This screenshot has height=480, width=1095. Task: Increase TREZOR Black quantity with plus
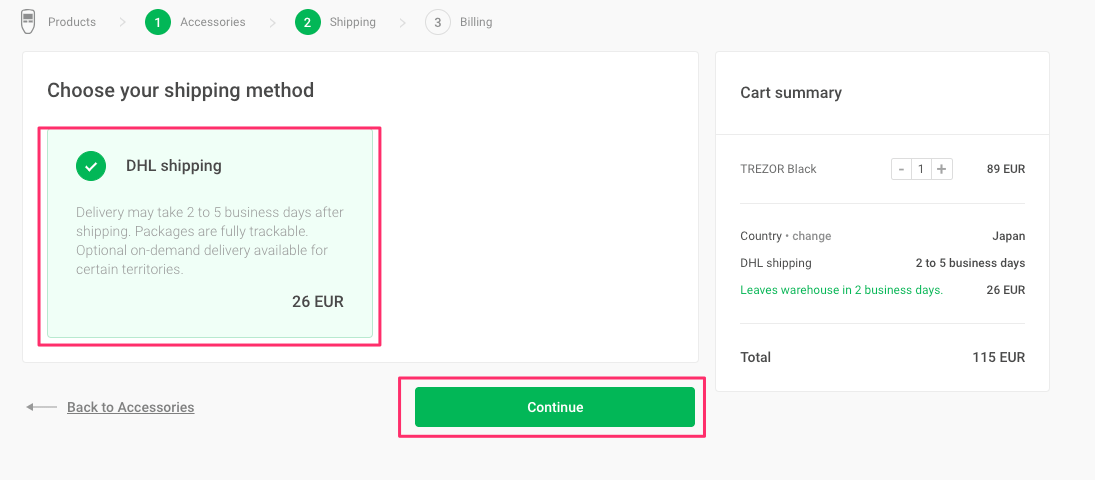942,169
